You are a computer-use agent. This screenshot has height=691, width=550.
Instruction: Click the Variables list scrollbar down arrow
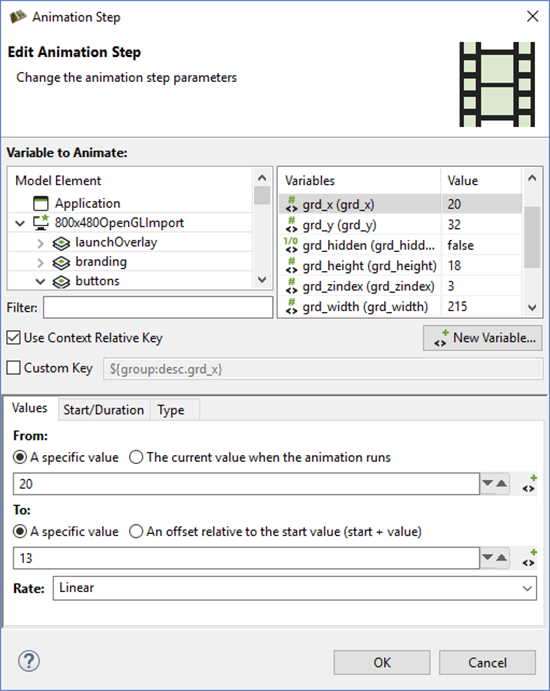click(532, 308)
